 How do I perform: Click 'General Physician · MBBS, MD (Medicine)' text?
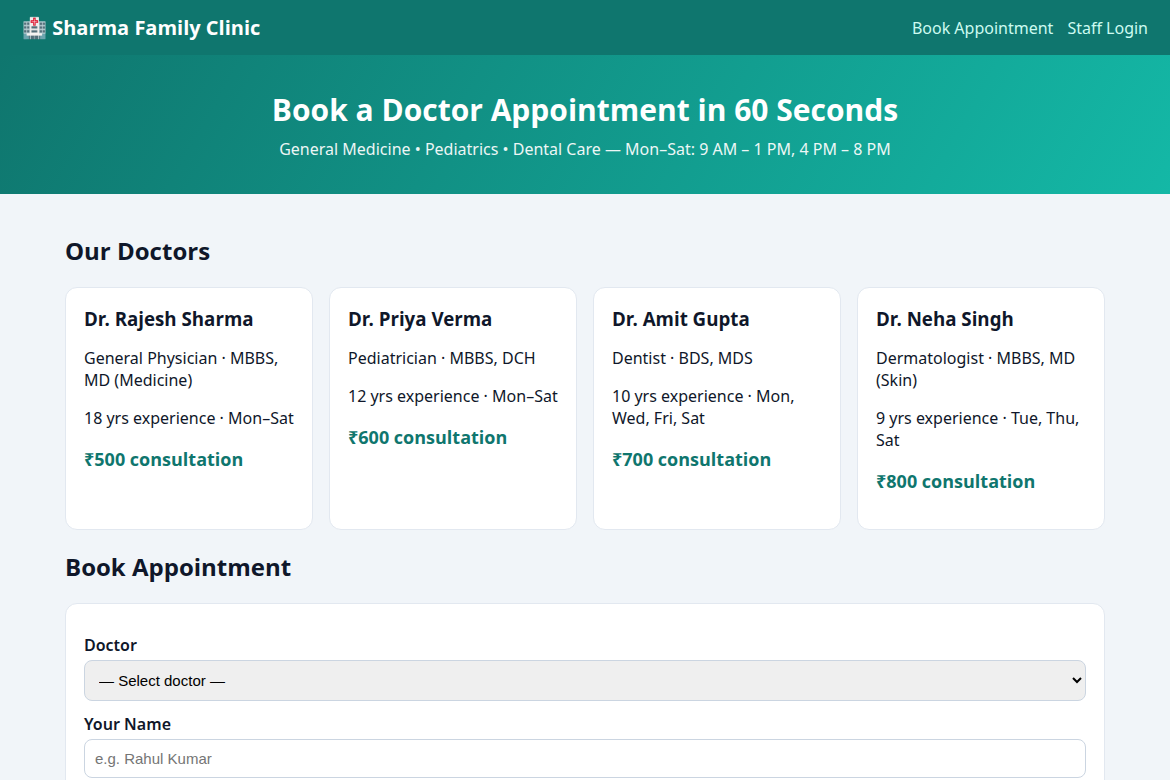point(181,369)
